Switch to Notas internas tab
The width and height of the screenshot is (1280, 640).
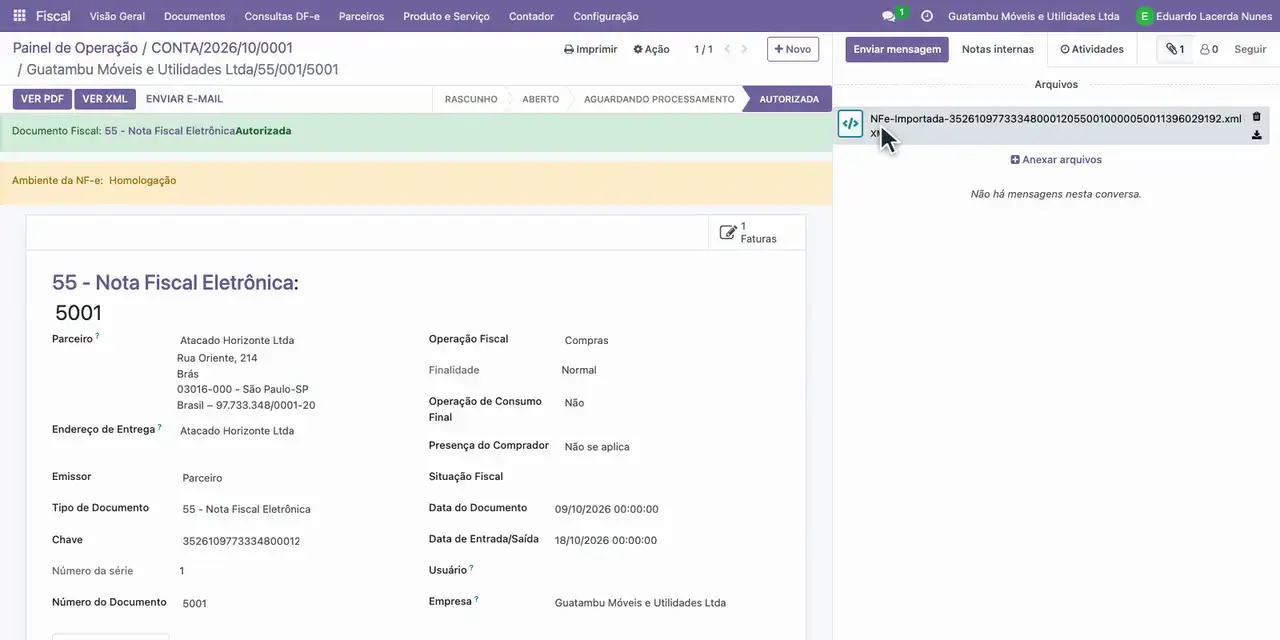[998, 49]
